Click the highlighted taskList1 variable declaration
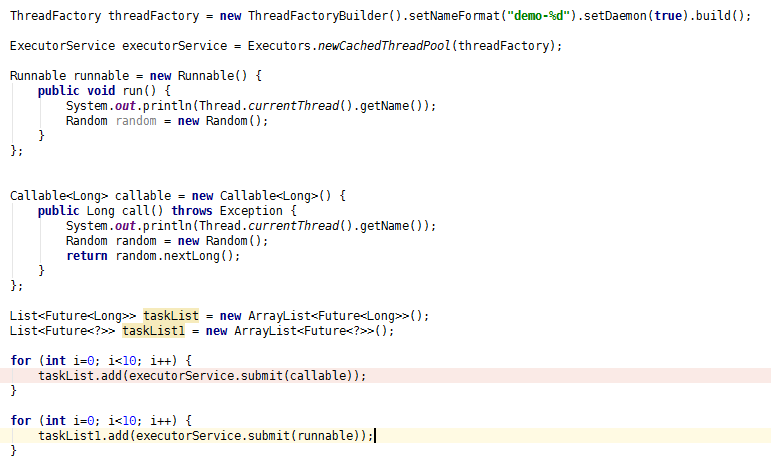Viewport: 771px width, 464px height. pos(153,331)
